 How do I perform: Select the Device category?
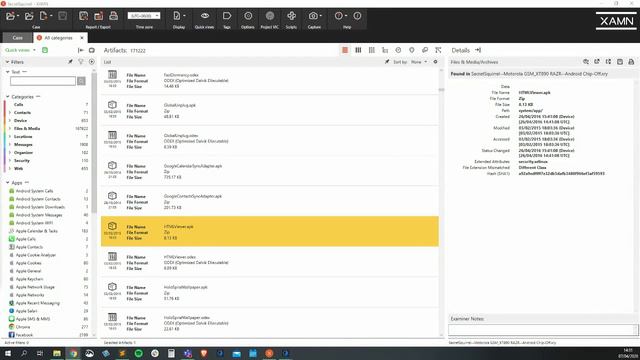point(20,120)
